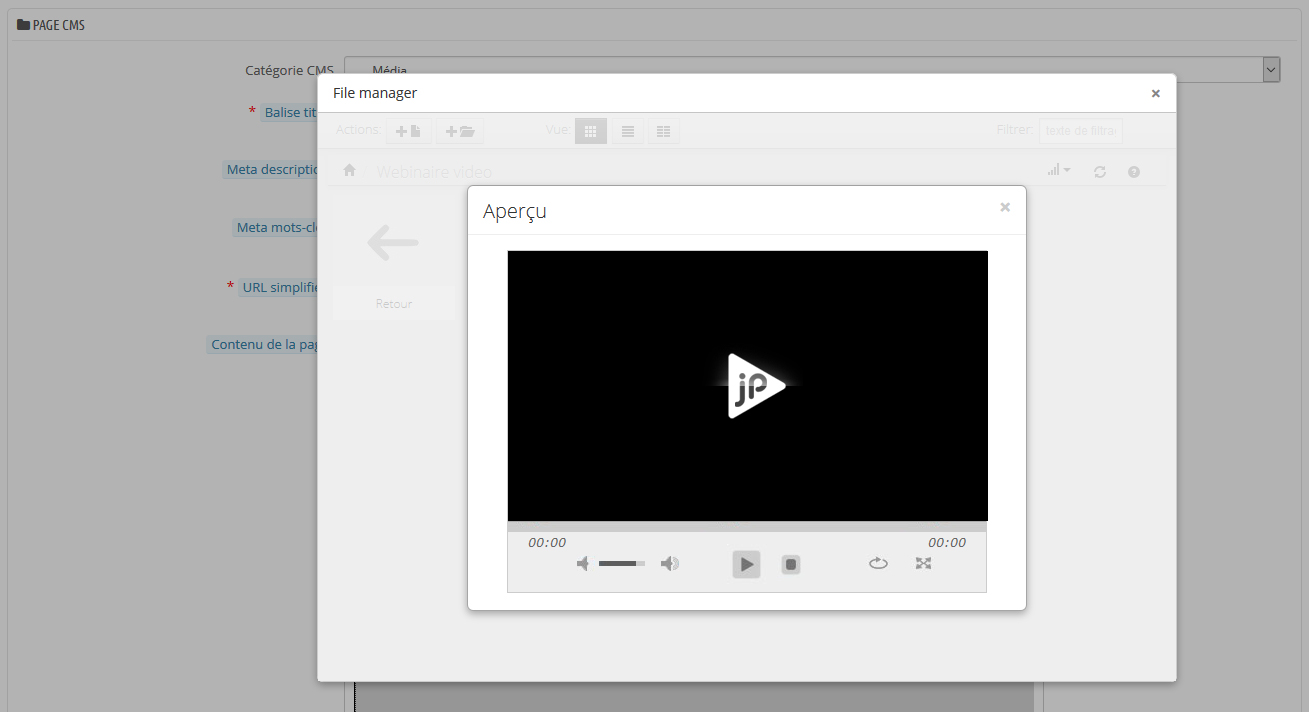Click the Aperçu dialog title
1309x712 pixels.
click(514, 211)
